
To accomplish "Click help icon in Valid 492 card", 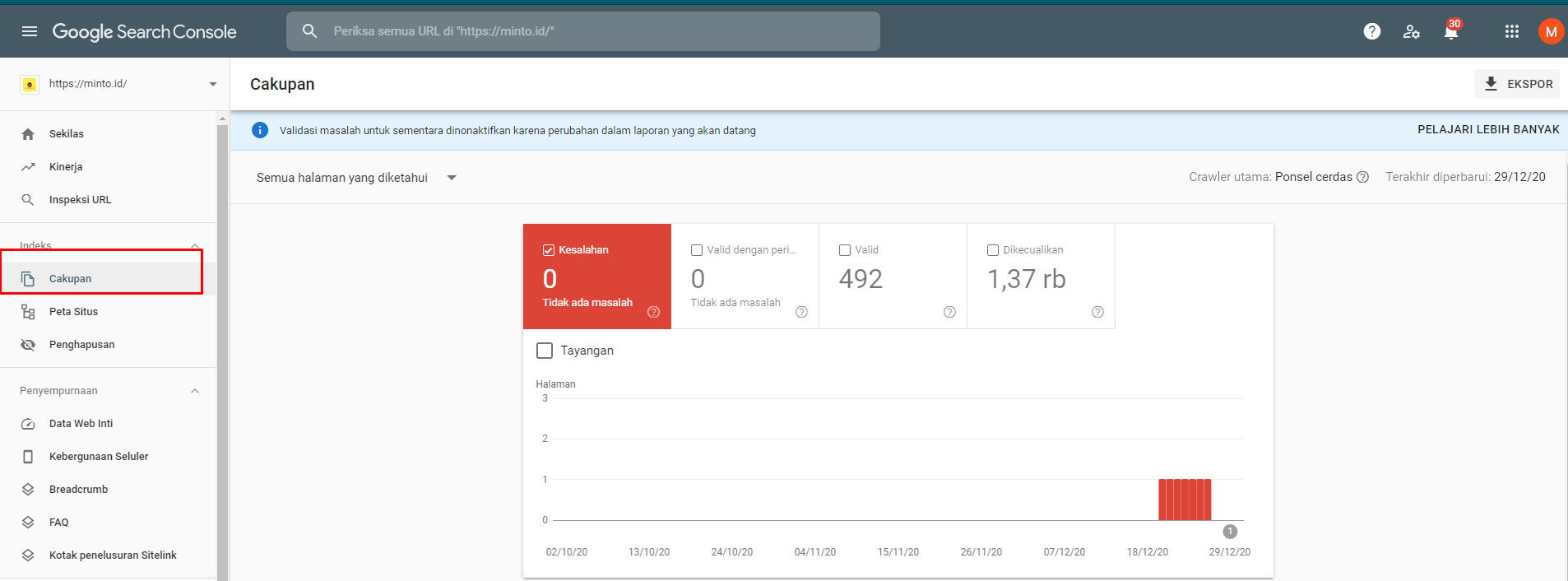I will click(x=950, y=312).
